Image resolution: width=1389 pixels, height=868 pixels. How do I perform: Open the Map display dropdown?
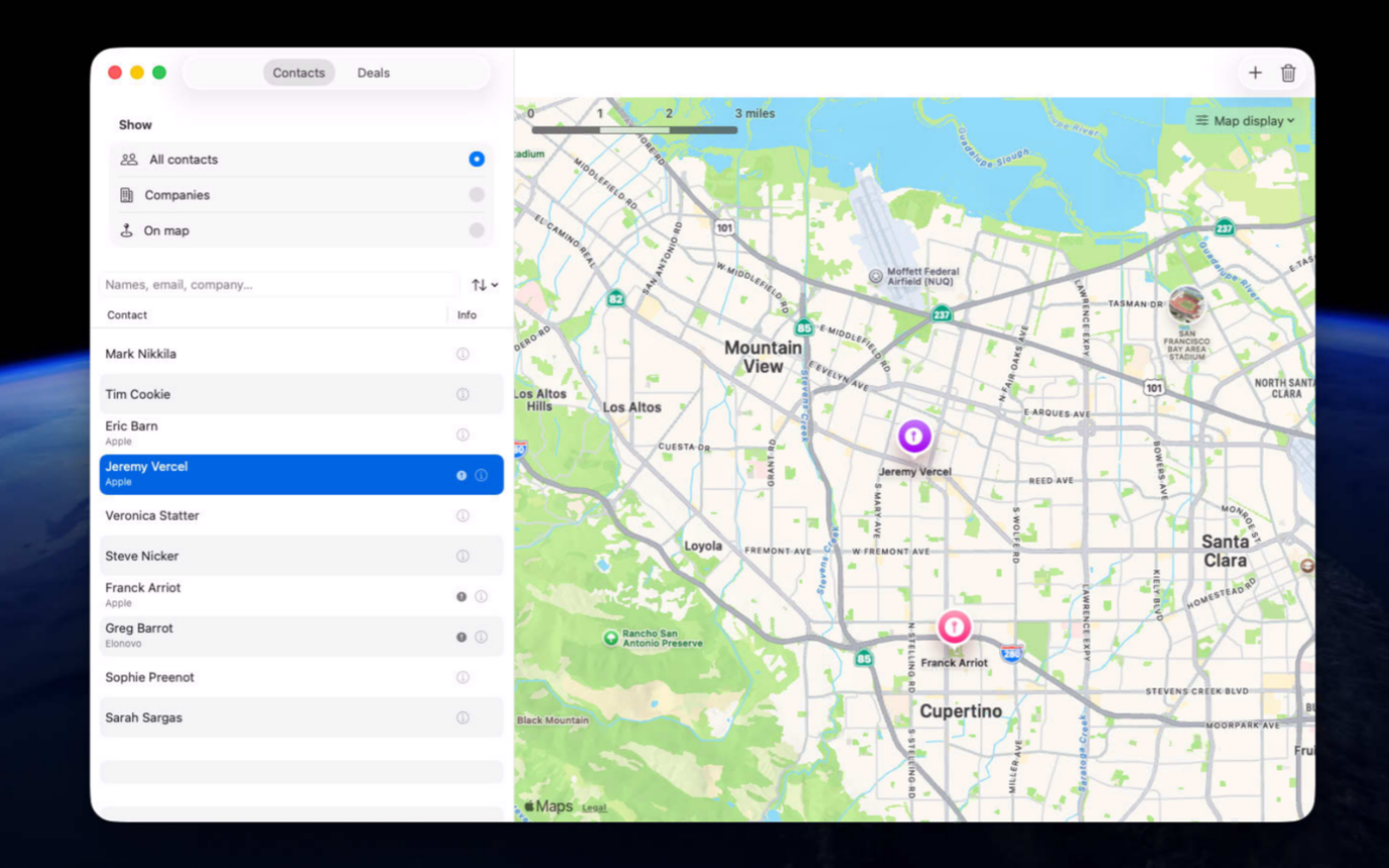1245,121
